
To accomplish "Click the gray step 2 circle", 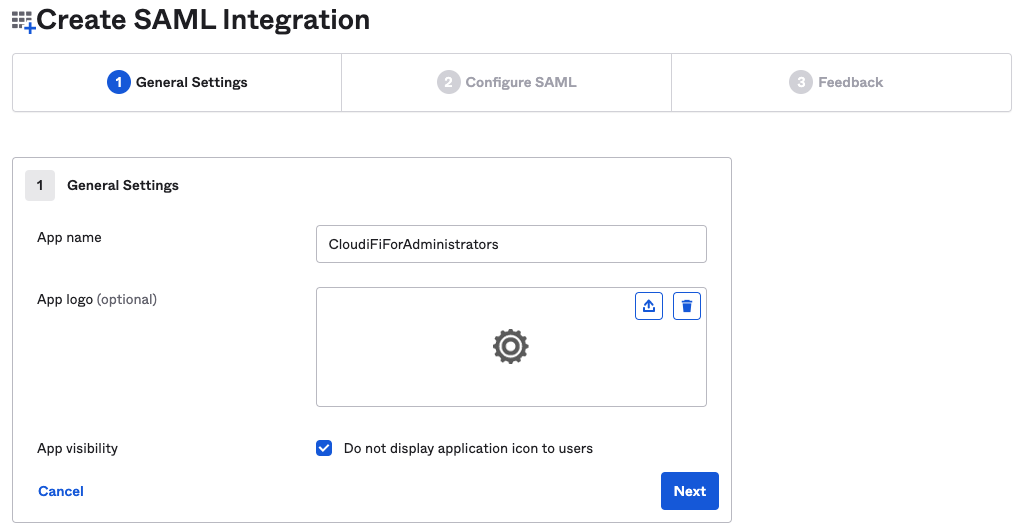I will coord(448,83).
